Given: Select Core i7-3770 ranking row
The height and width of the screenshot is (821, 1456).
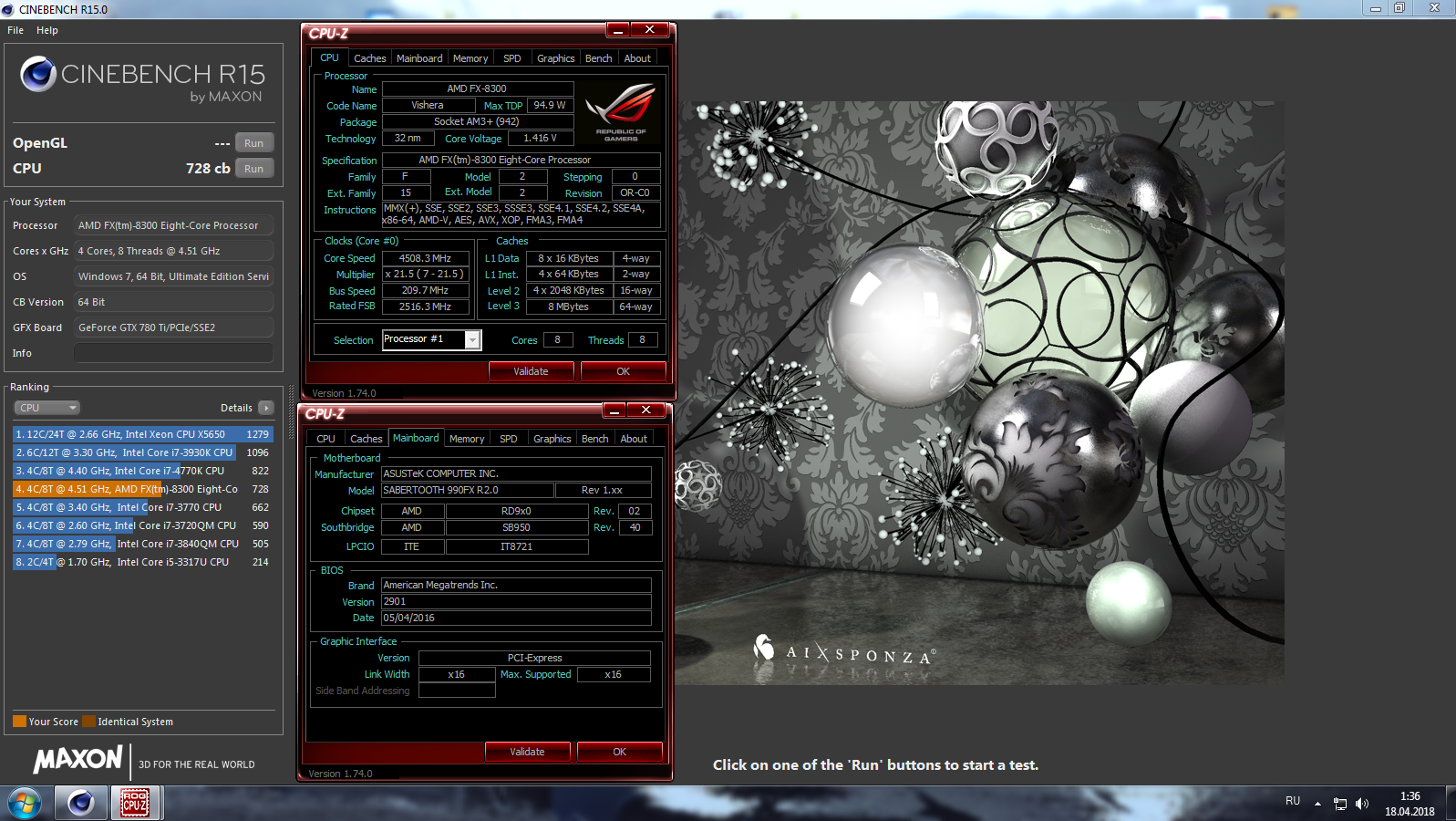Looking at the screenshot, I should pyautogui.click(x=142, y=507).
